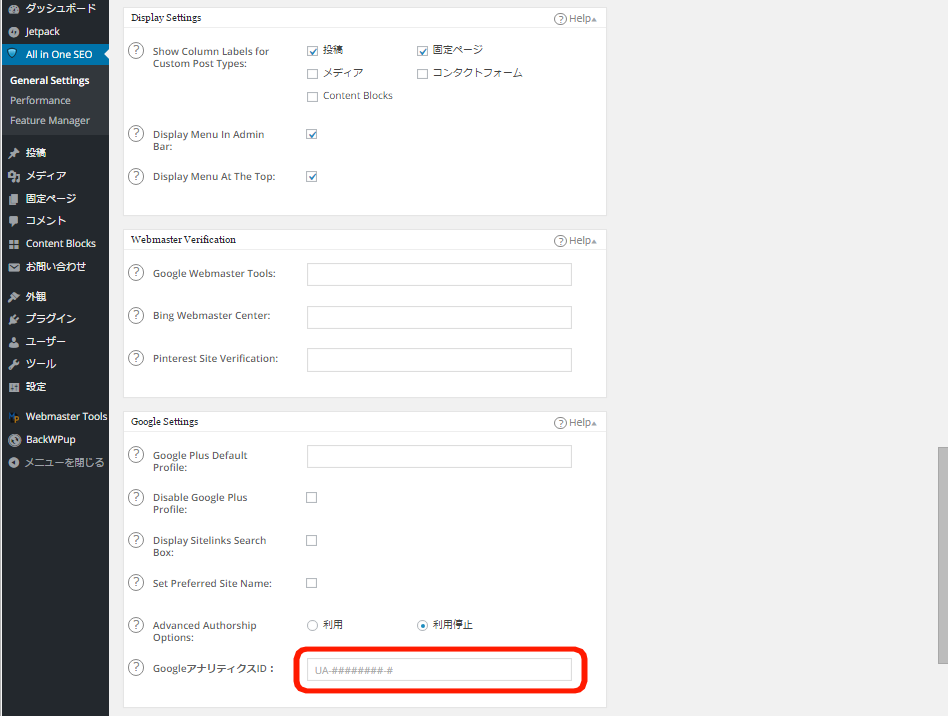Check the Content Blocks column label checkbox
Viewport: 948px width, 716px height.
(312, 97)
